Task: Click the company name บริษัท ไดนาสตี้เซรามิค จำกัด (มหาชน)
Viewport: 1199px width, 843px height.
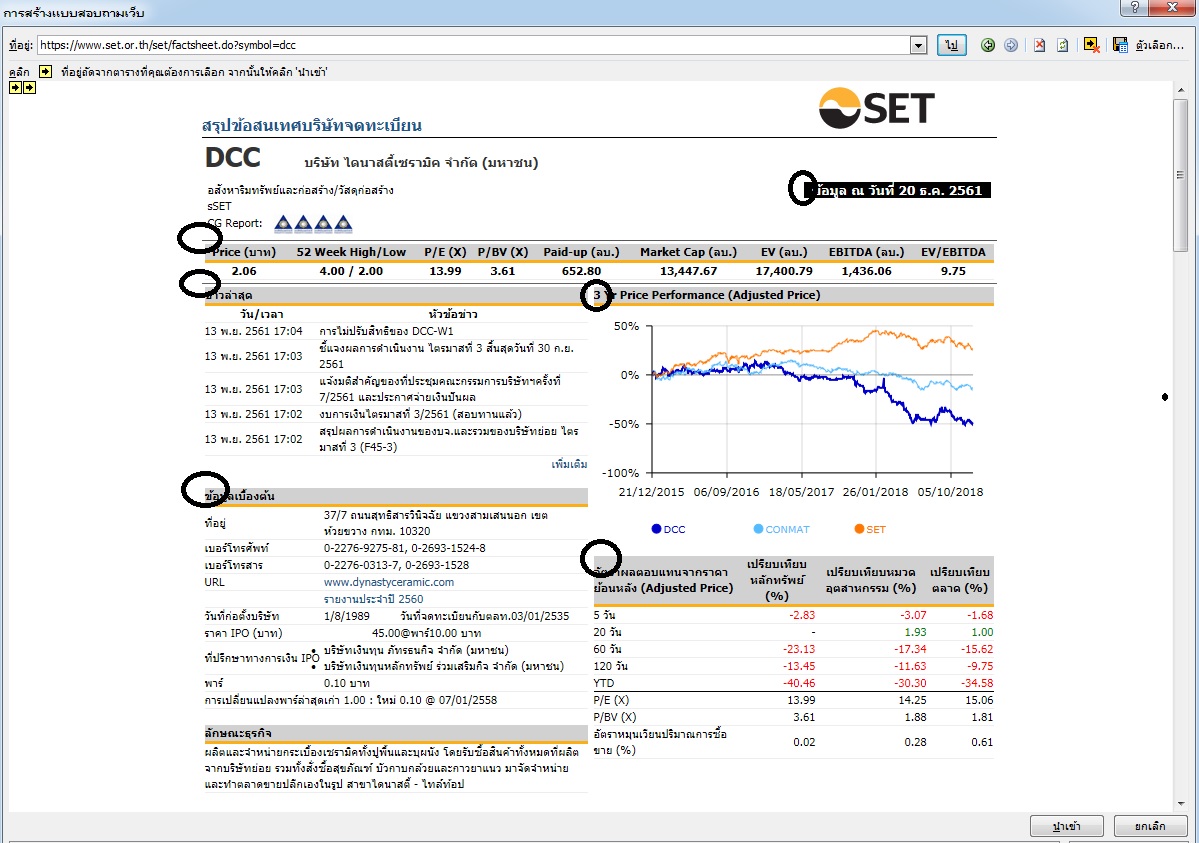Action: tap(421, 163)
